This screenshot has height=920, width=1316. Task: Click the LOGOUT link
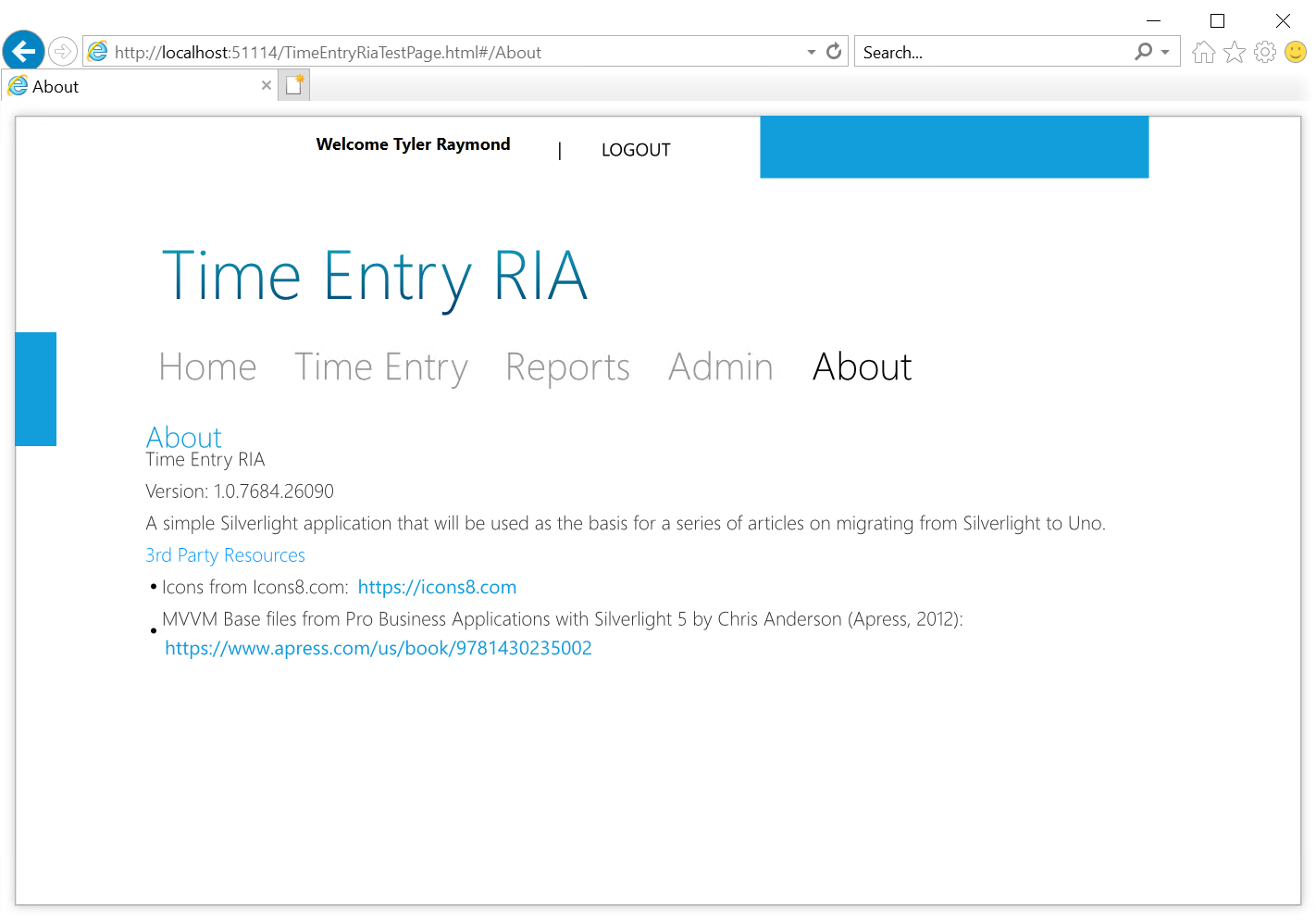[x=636, y=150]
